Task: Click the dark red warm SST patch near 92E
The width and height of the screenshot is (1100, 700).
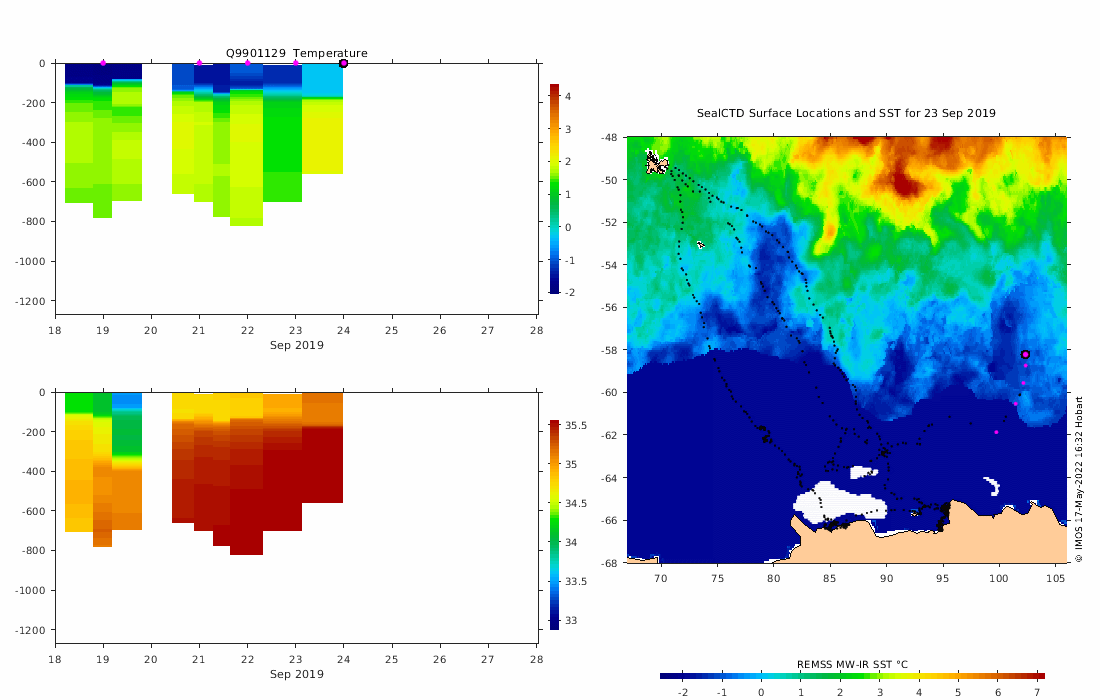Action: (x=905, y=184)
